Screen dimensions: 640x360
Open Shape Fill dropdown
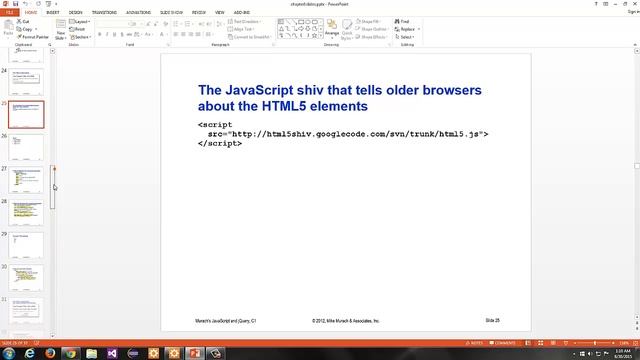pos(369,21)
